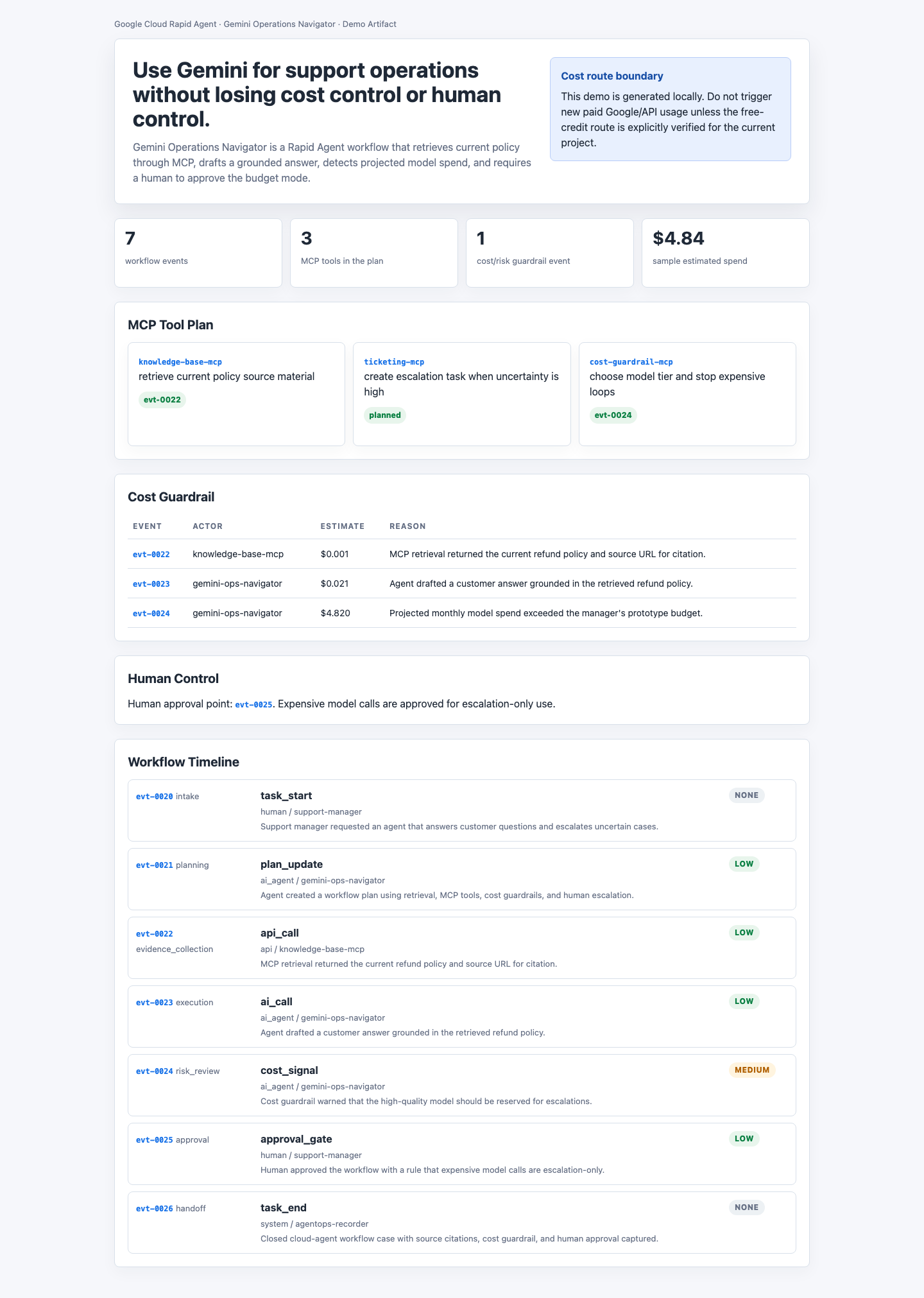Click the ACTOR column header
The width and height of the screenshot is (924, 1298).
208,526
